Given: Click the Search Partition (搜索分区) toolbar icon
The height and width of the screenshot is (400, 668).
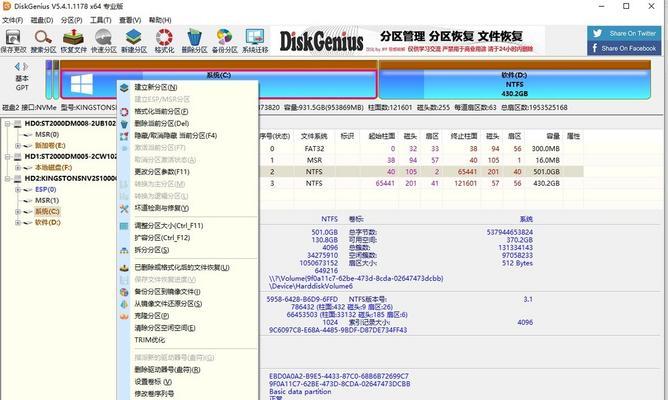Looking at the screenshot, I should 43,37.
